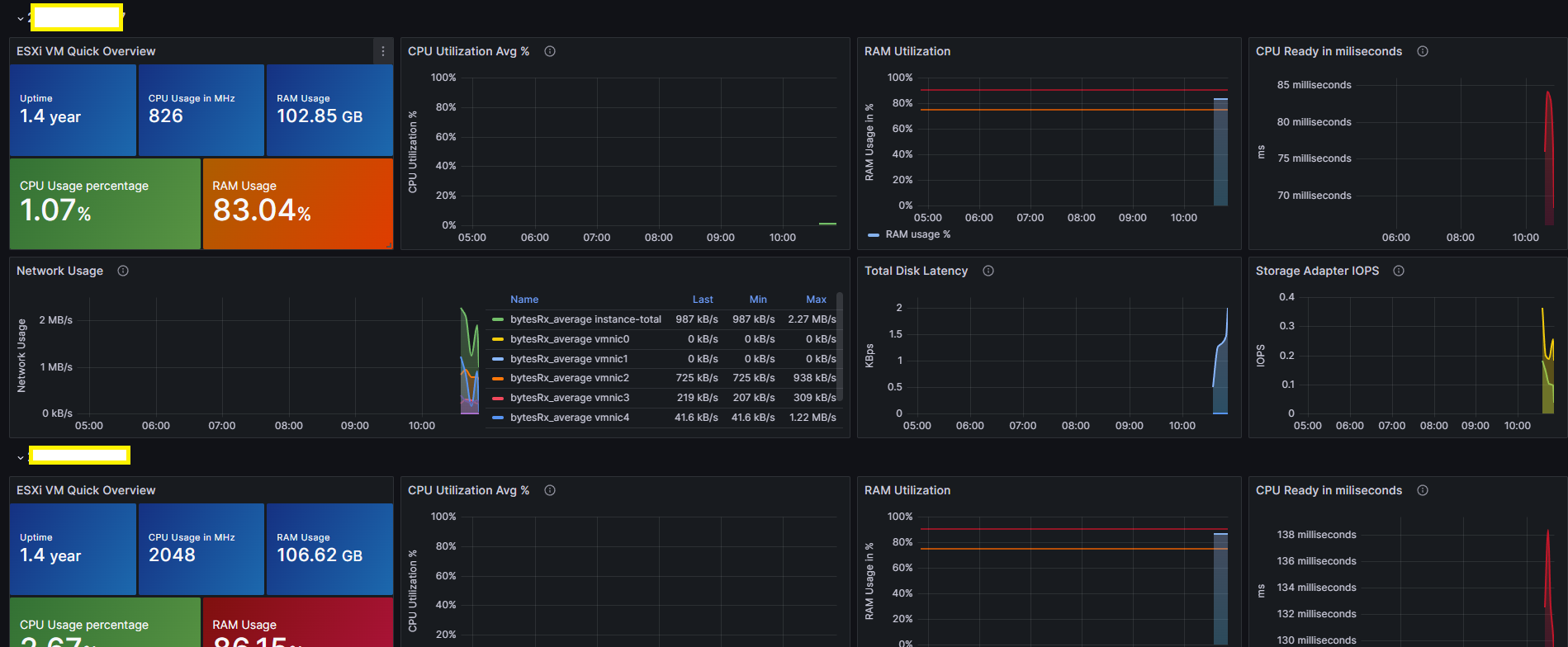Viewport: 1568px width, 647px height.
Task: Collapse the upper dashboard row using its chevron
Action: 20,18
